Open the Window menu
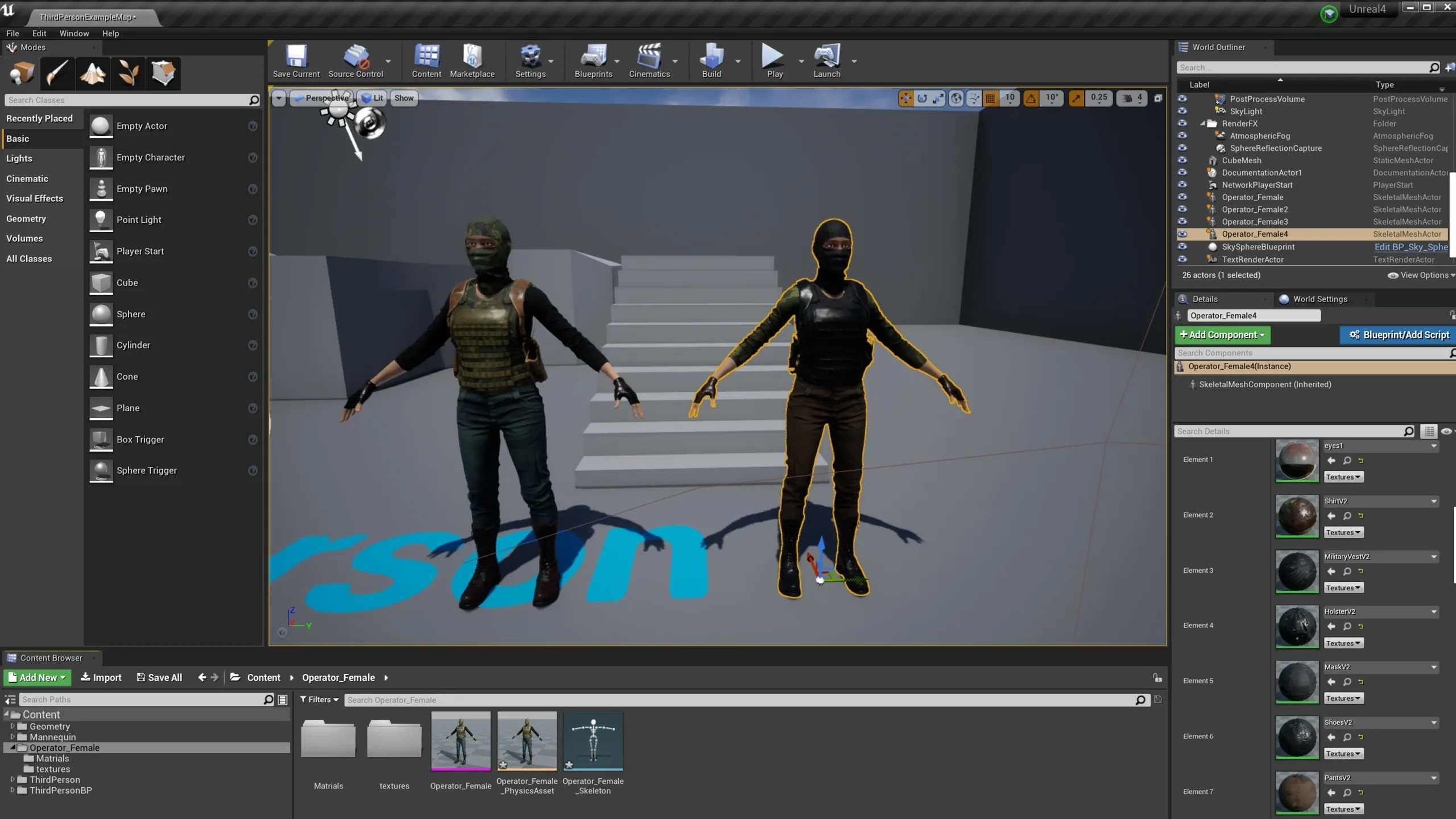 tap(74, 34)
